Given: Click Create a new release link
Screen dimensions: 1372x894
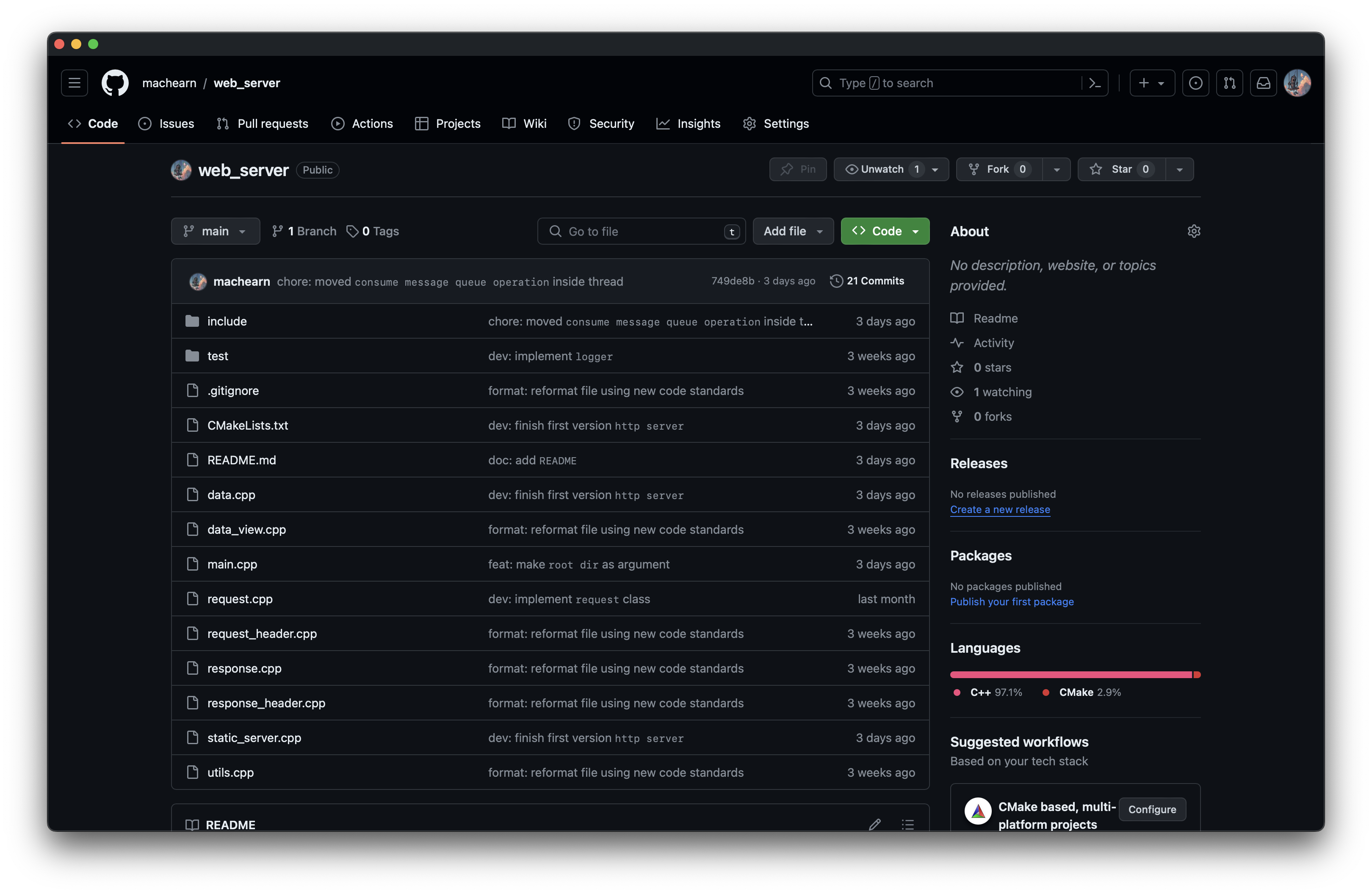Looking at the screenshot, I should click(1000, 510).
